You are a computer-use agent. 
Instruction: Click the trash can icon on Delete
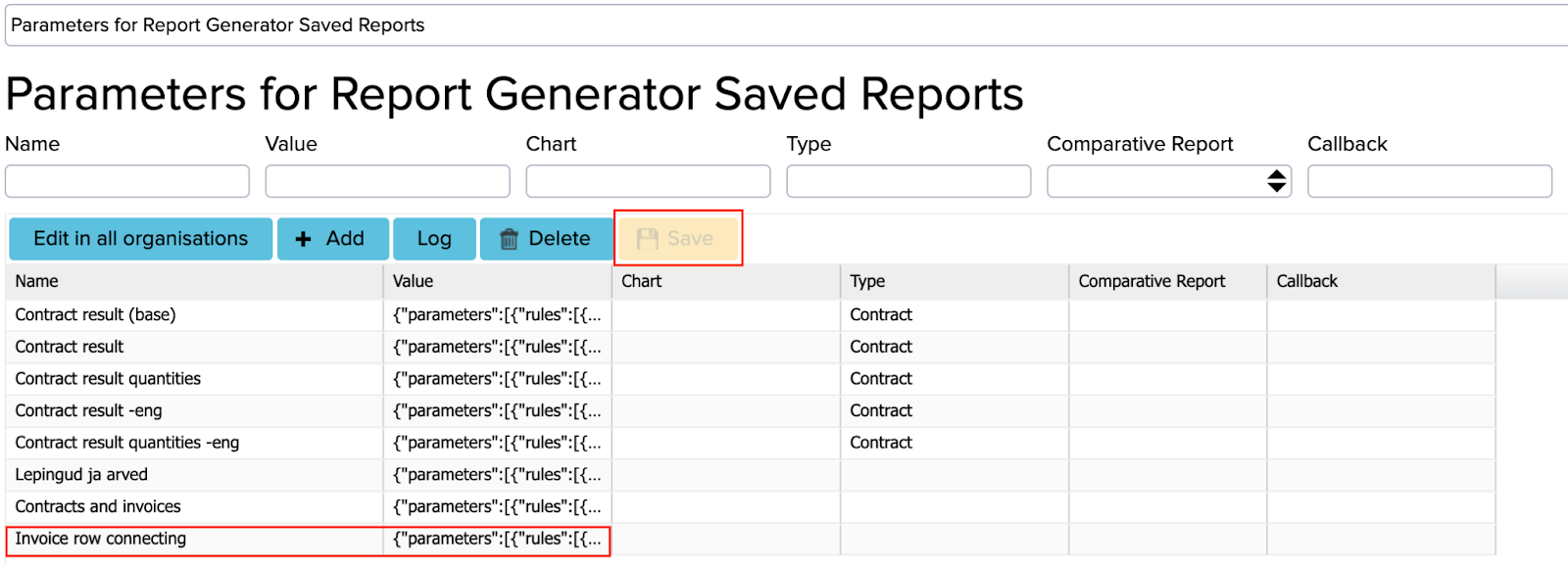click(509, 239)
